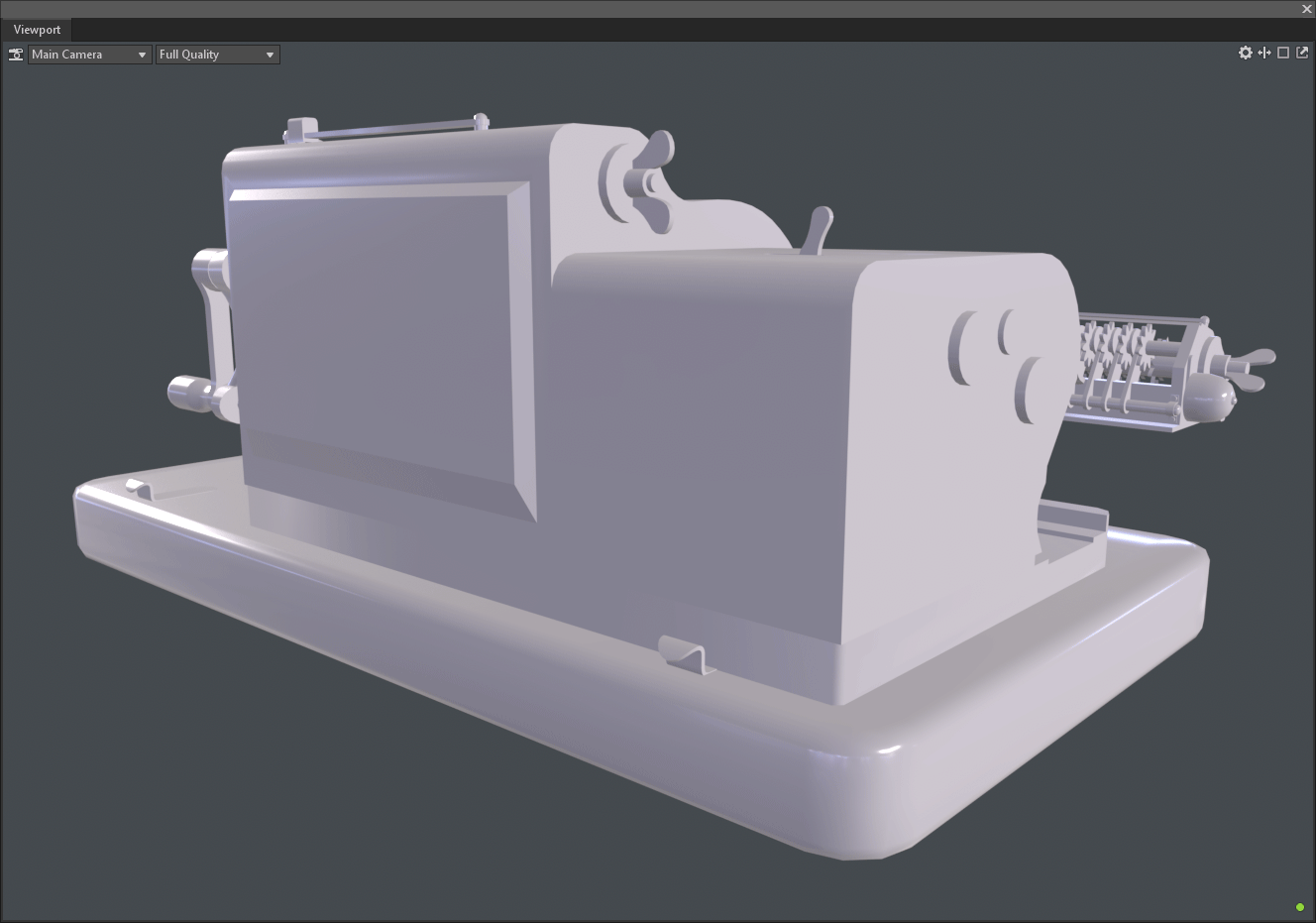Click the upright lever on the machine top
The width and height of the screenshot is (1316, 923).
821,231
